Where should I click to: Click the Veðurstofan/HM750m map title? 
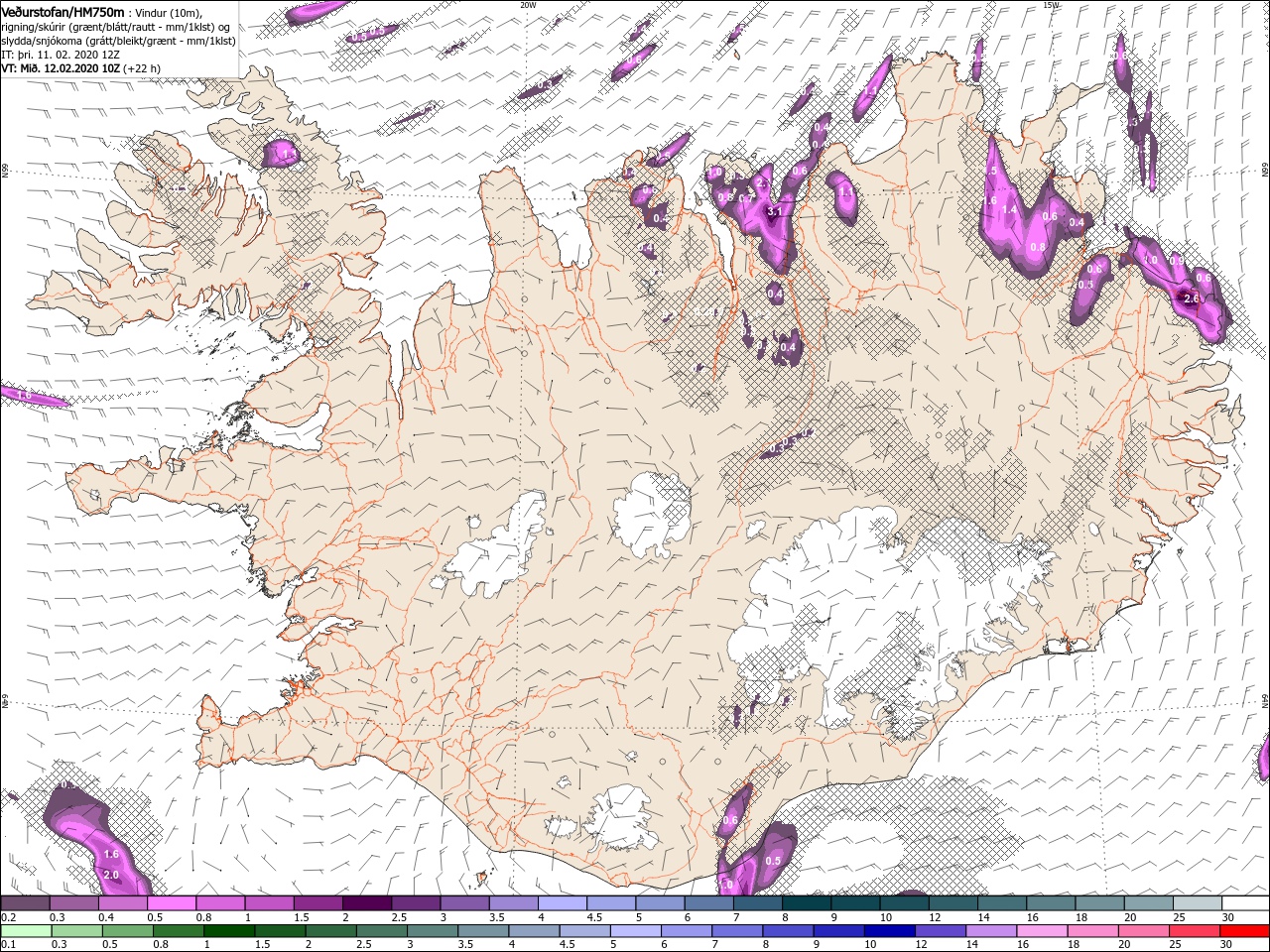(63, 11)
